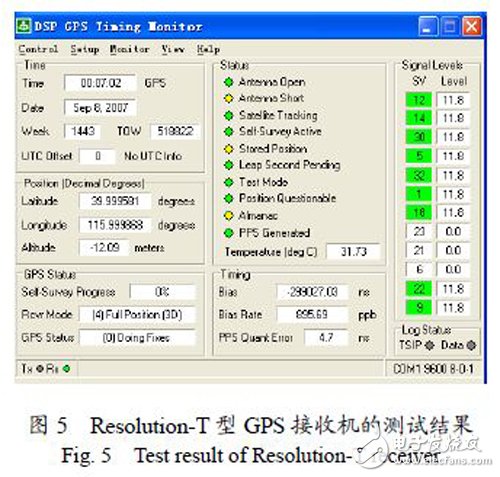Viewport: 500px width, 477px height.
Task: Open the Setup menu
Action: tap(85, 49)
